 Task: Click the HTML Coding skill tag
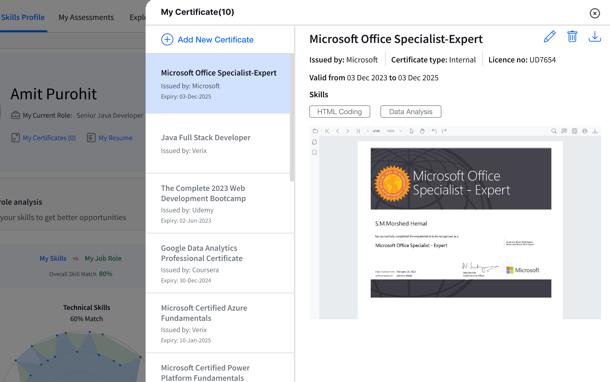(x=340, y=112)
